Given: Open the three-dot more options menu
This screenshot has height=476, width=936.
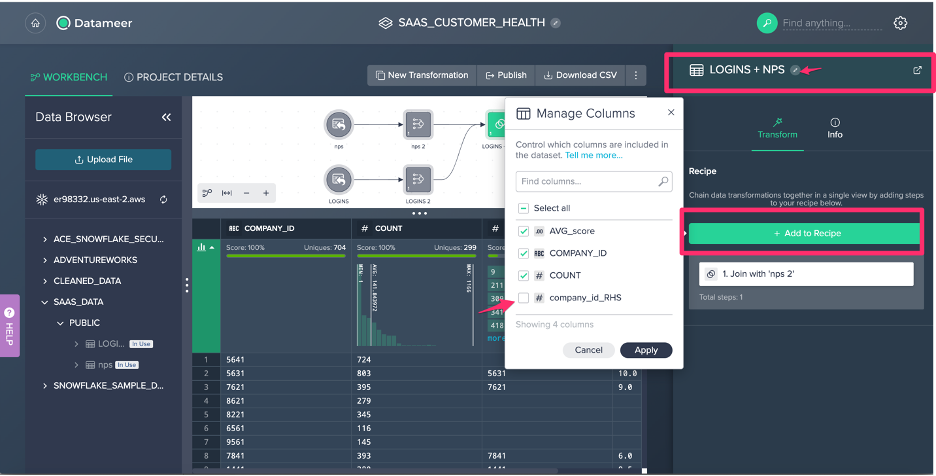Looking at the screenshot, I should click(x=636, y=75).
